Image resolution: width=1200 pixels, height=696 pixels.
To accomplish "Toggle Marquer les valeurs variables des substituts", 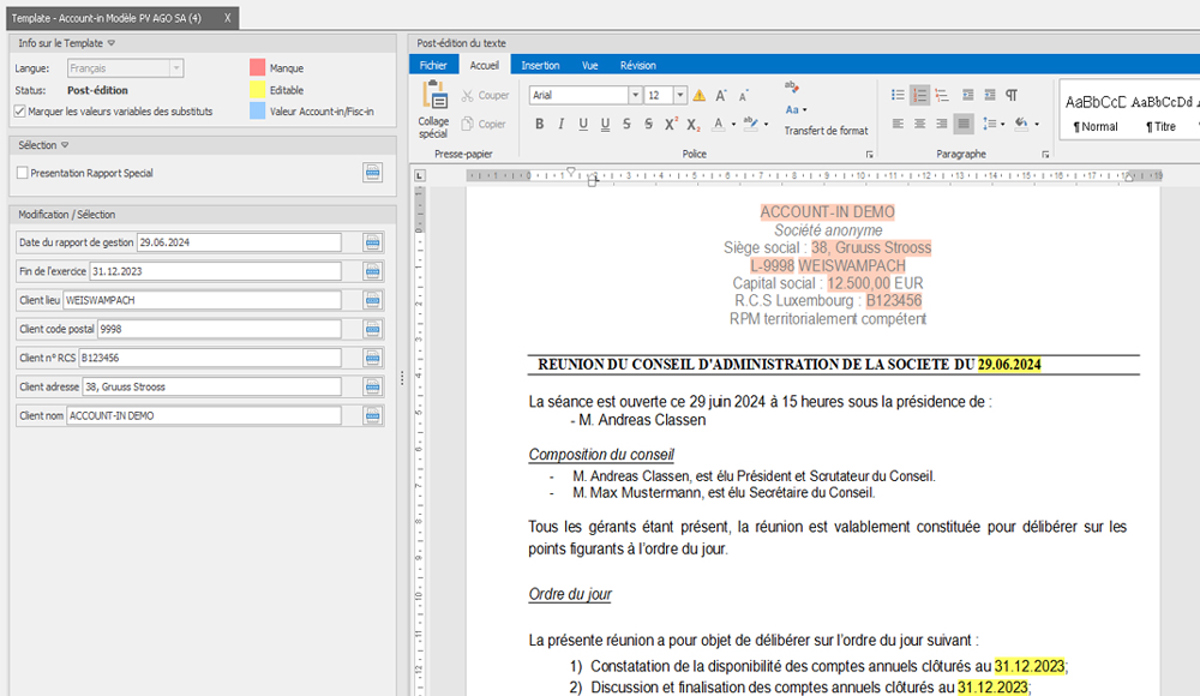I will (21, 112).
